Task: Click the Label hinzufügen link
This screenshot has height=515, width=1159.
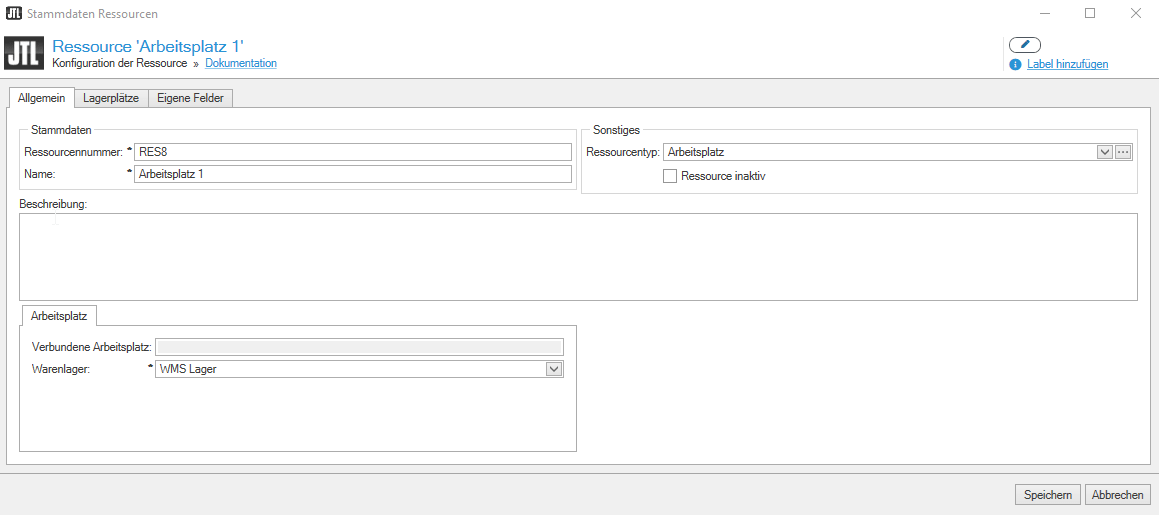Action: coord(1067,64)
